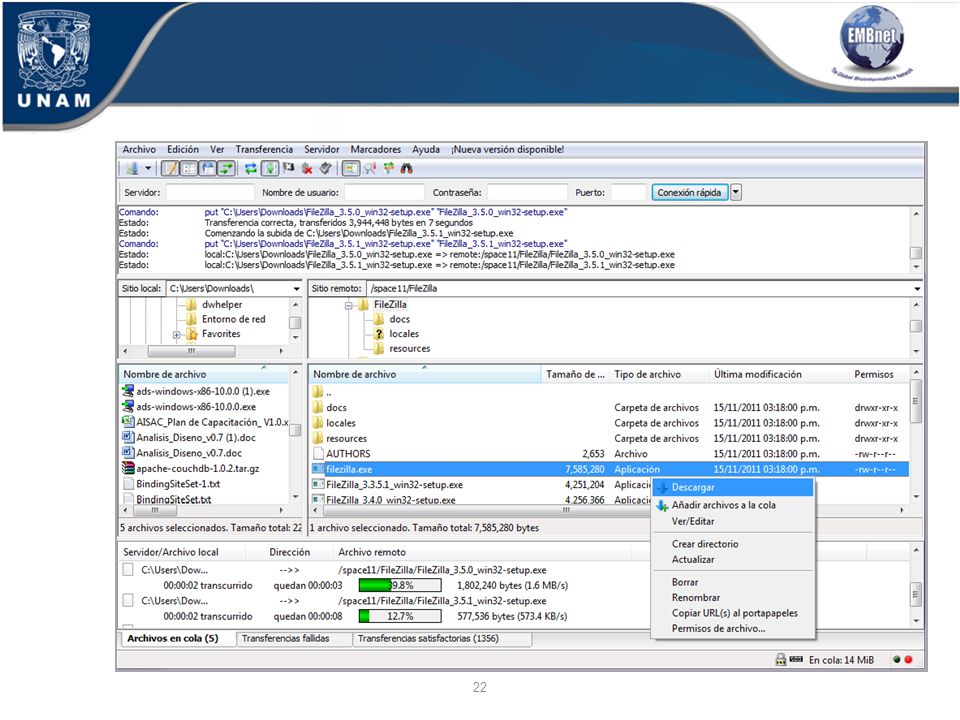Disconnect from the server using red X icon
Image resolution: width=960 pixels, height=720 pixels.
[307, 168]
